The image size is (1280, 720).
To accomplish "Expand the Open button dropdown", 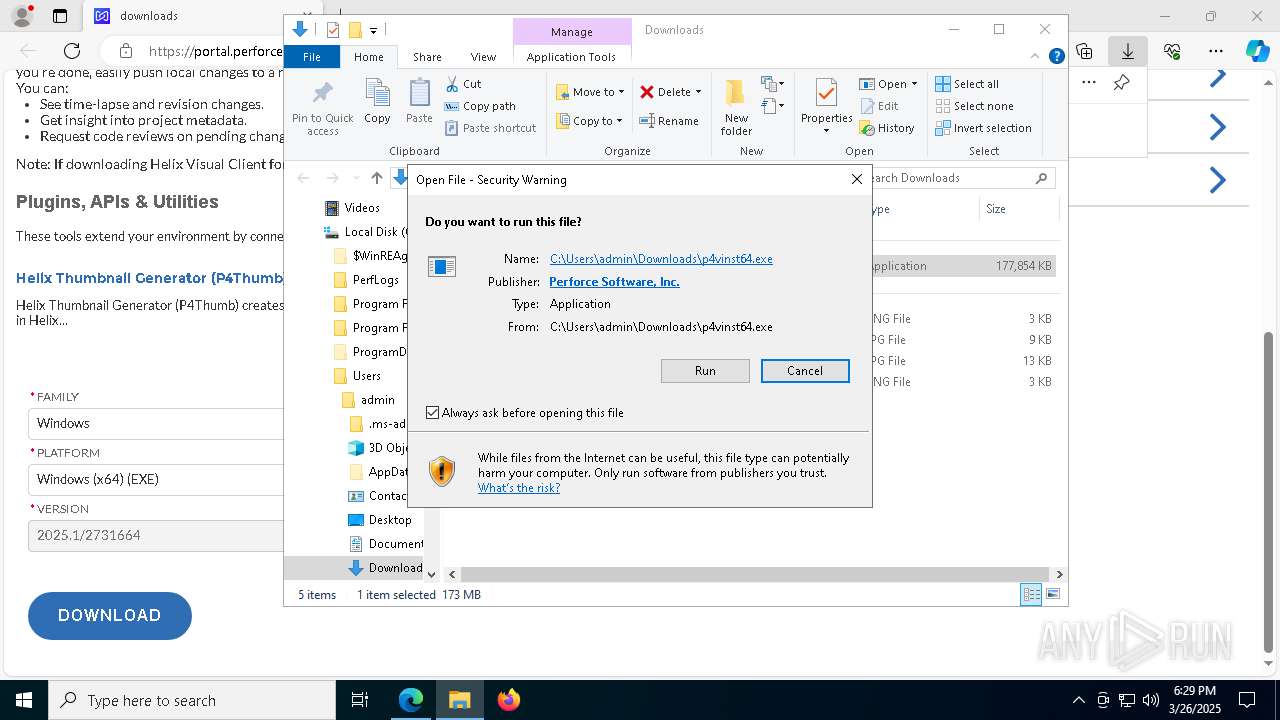I will (914, 84).
